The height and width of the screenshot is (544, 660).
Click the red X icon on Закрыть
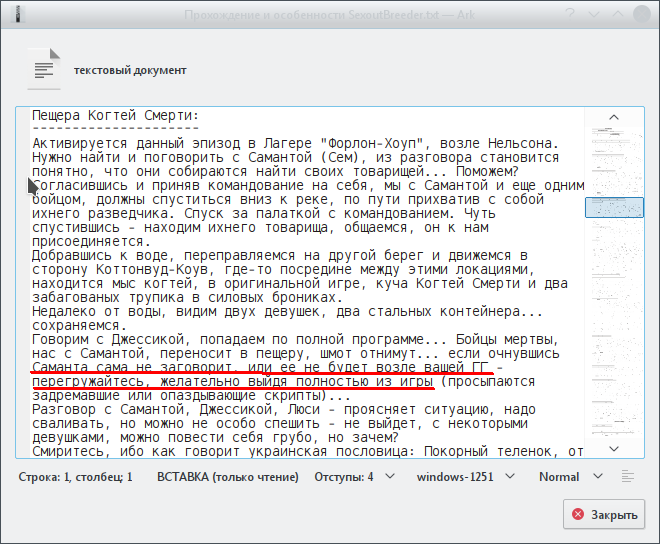577,516
